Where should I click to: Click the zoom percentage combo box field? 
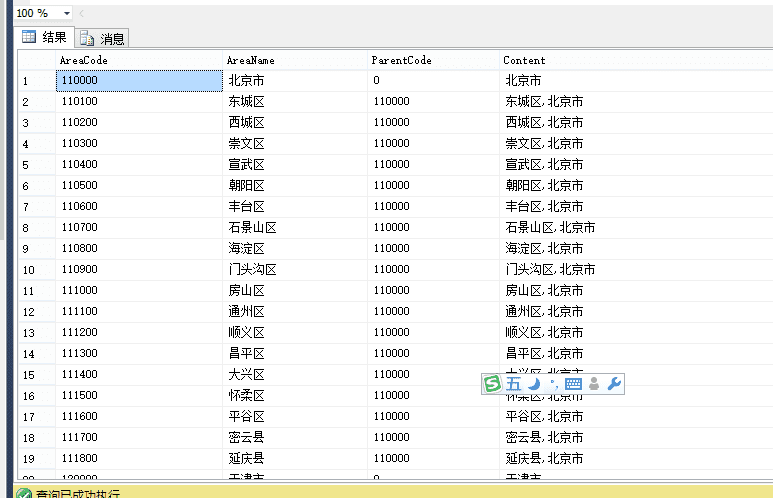click(43, 13)
